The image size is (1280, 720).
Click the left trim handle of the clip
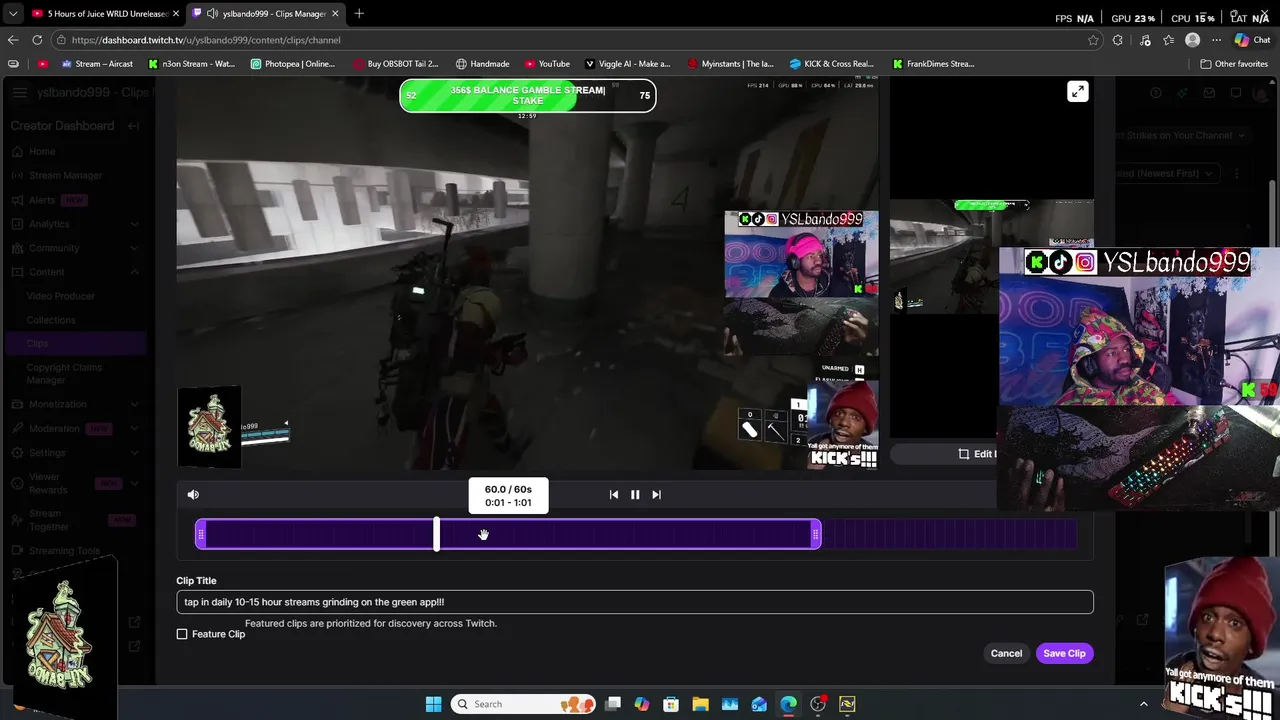[x=201, y=535]
